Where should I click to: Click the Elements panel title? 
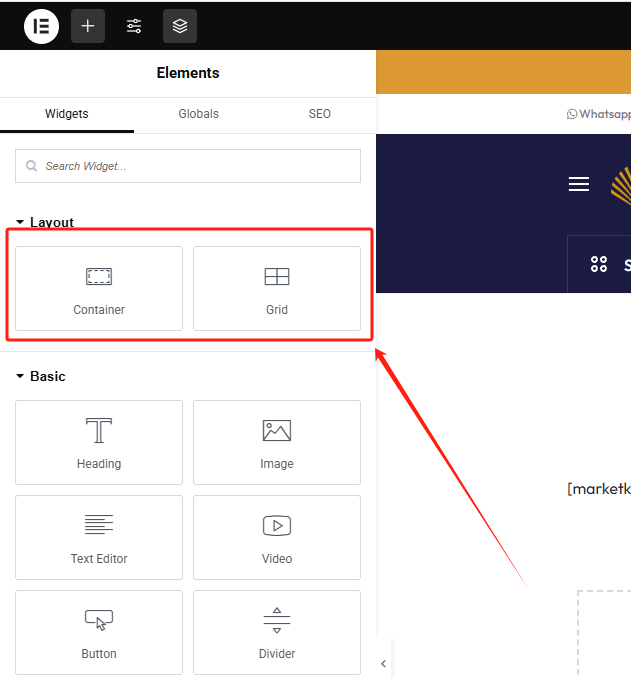(188, 73)
